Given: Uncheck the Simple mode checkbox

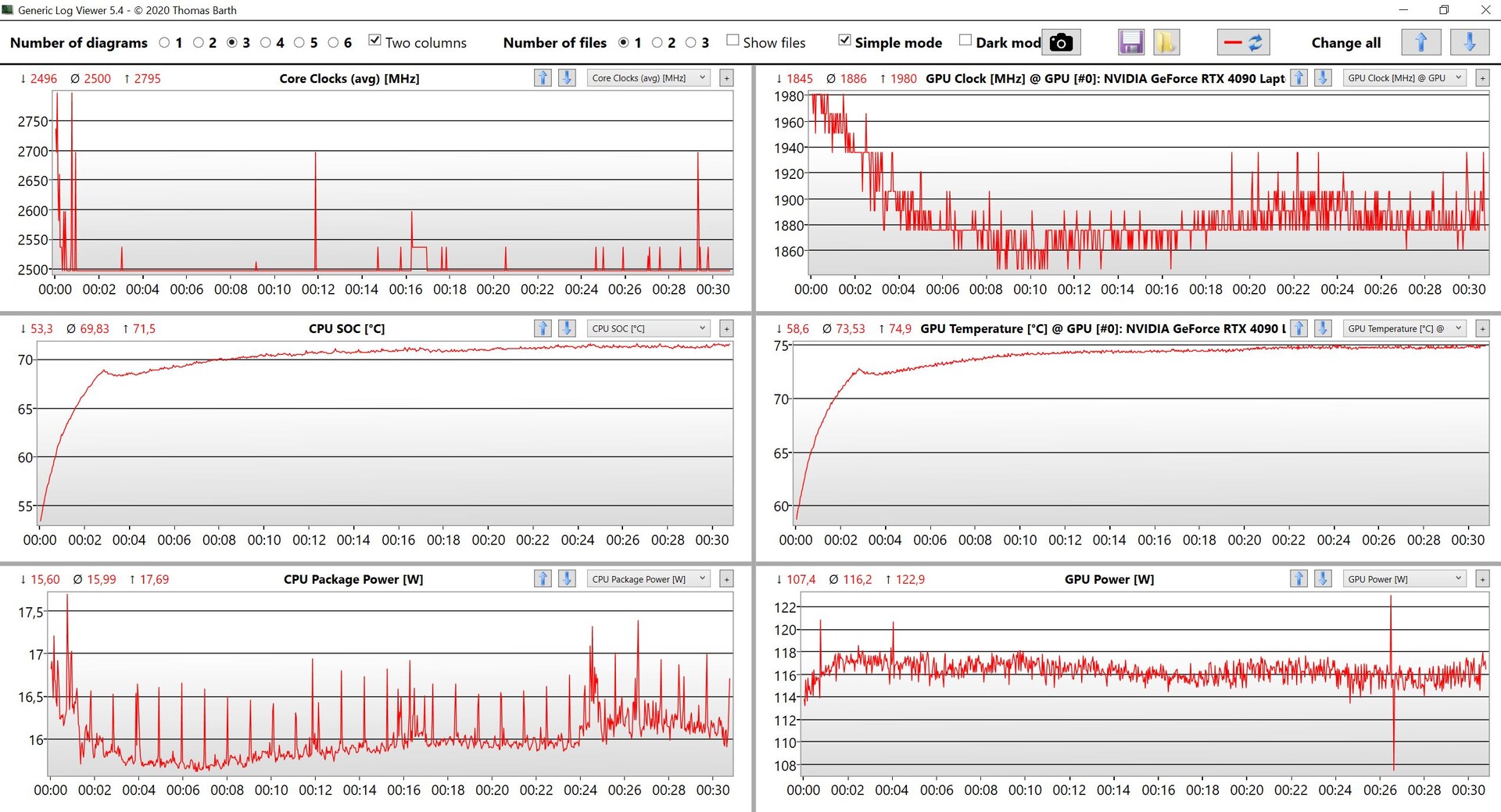Looking at the screenshot, I should point(844,41).
